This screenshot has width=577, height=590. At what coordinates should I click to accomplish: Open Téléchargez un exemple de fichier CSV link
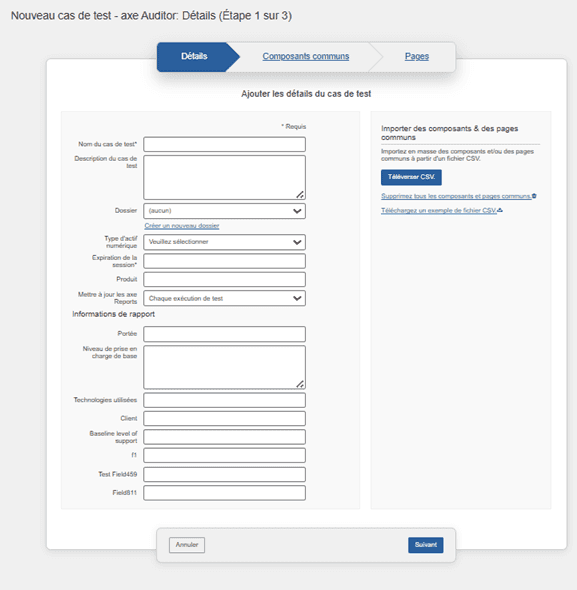(x=439, y=210)
